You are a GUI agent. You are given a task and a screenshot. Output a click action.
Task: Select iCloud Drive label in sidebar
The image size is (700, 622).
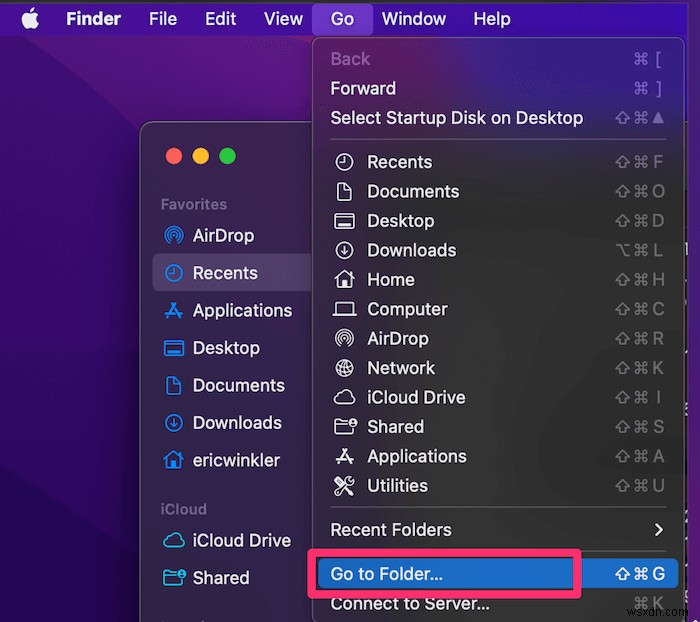tap(242, 540)
